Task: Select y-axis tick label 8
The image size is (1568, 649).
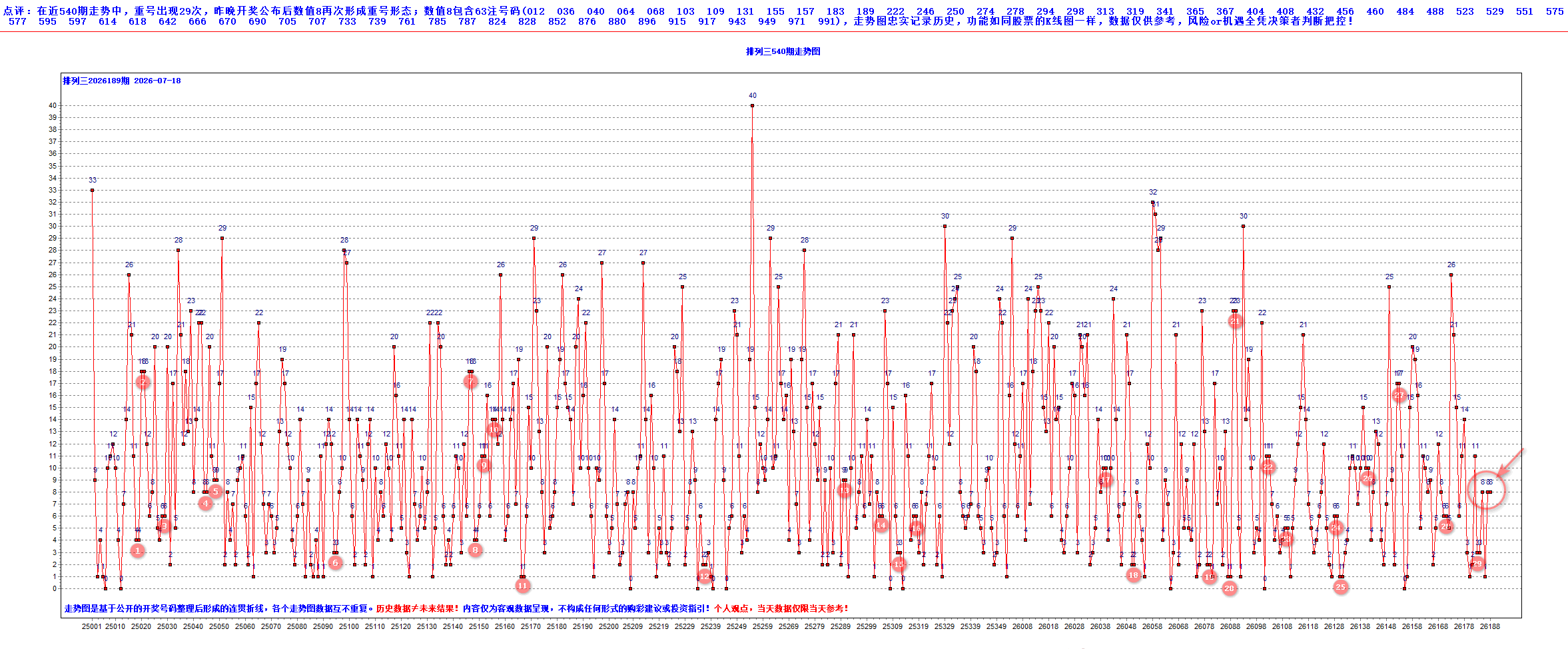Action: 55,492
